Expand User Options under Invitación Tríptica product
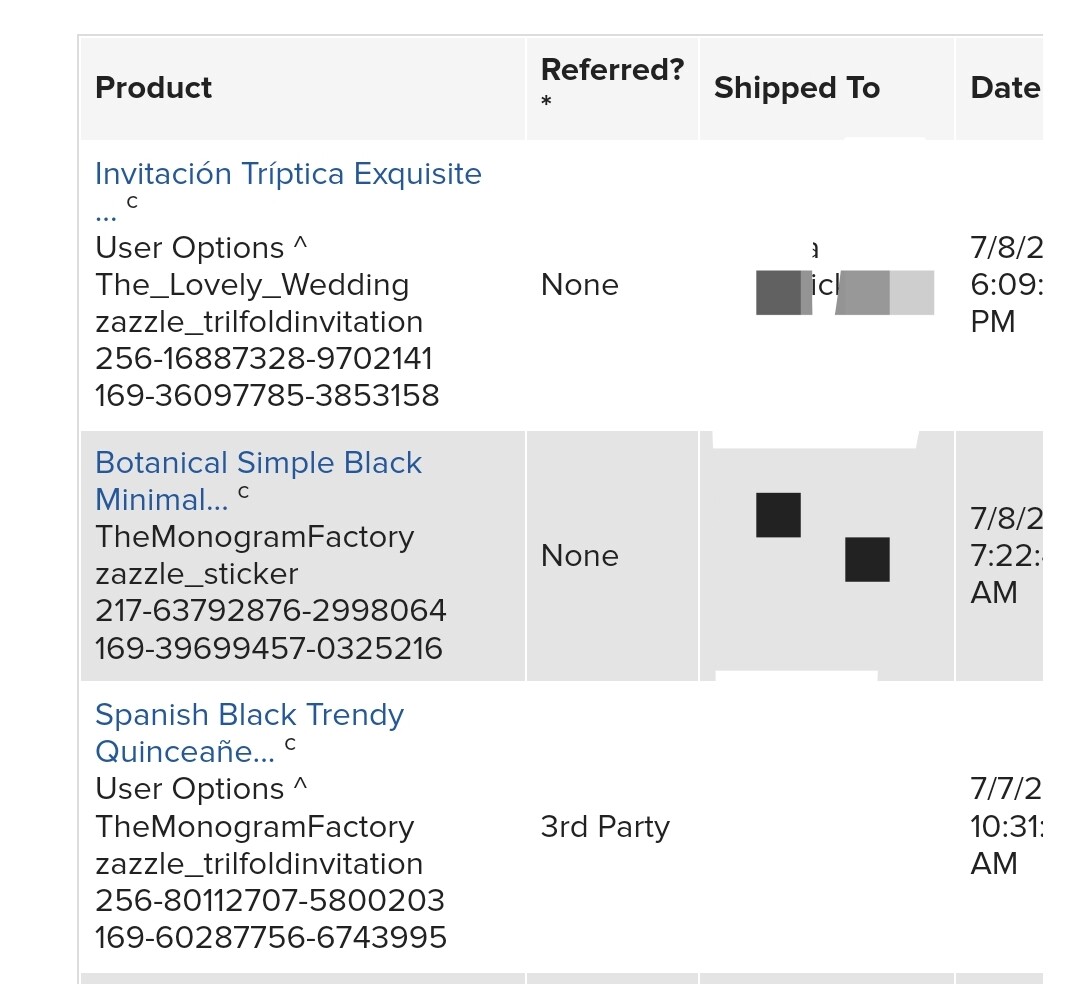Image resolution: width=1080 pixels, height=984 pixels. tap(201, 248)
